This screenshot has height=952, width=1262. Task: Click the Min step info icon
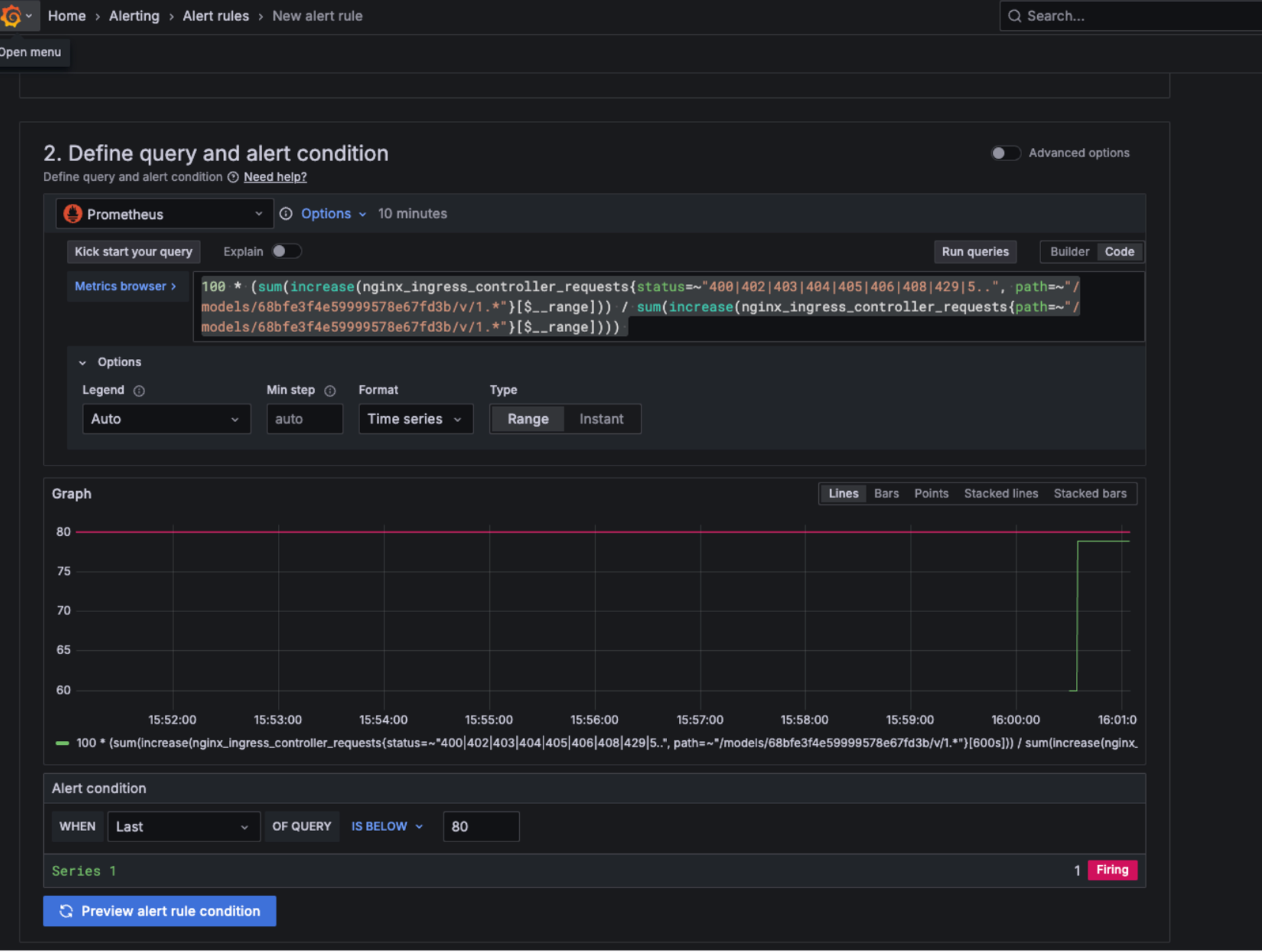(x=330, y=391)
